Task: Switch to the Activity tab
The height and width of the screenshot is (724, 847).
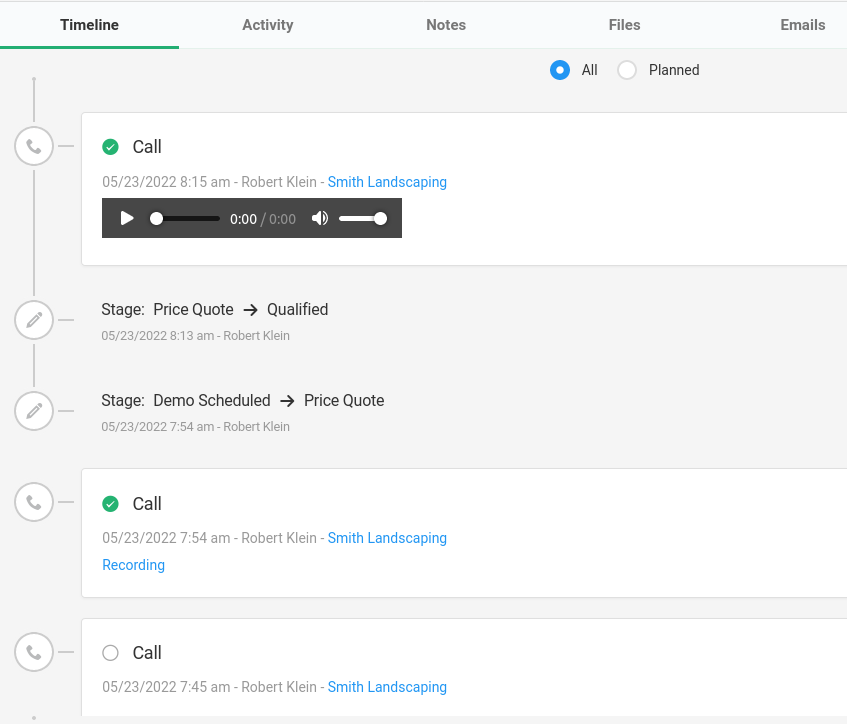Action: [x=267, y=25]
